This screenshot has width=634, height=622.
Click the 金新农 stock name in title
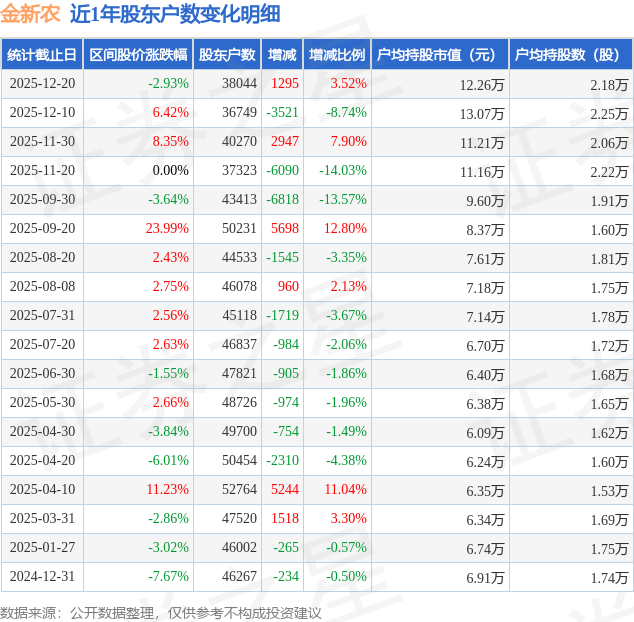31,14
